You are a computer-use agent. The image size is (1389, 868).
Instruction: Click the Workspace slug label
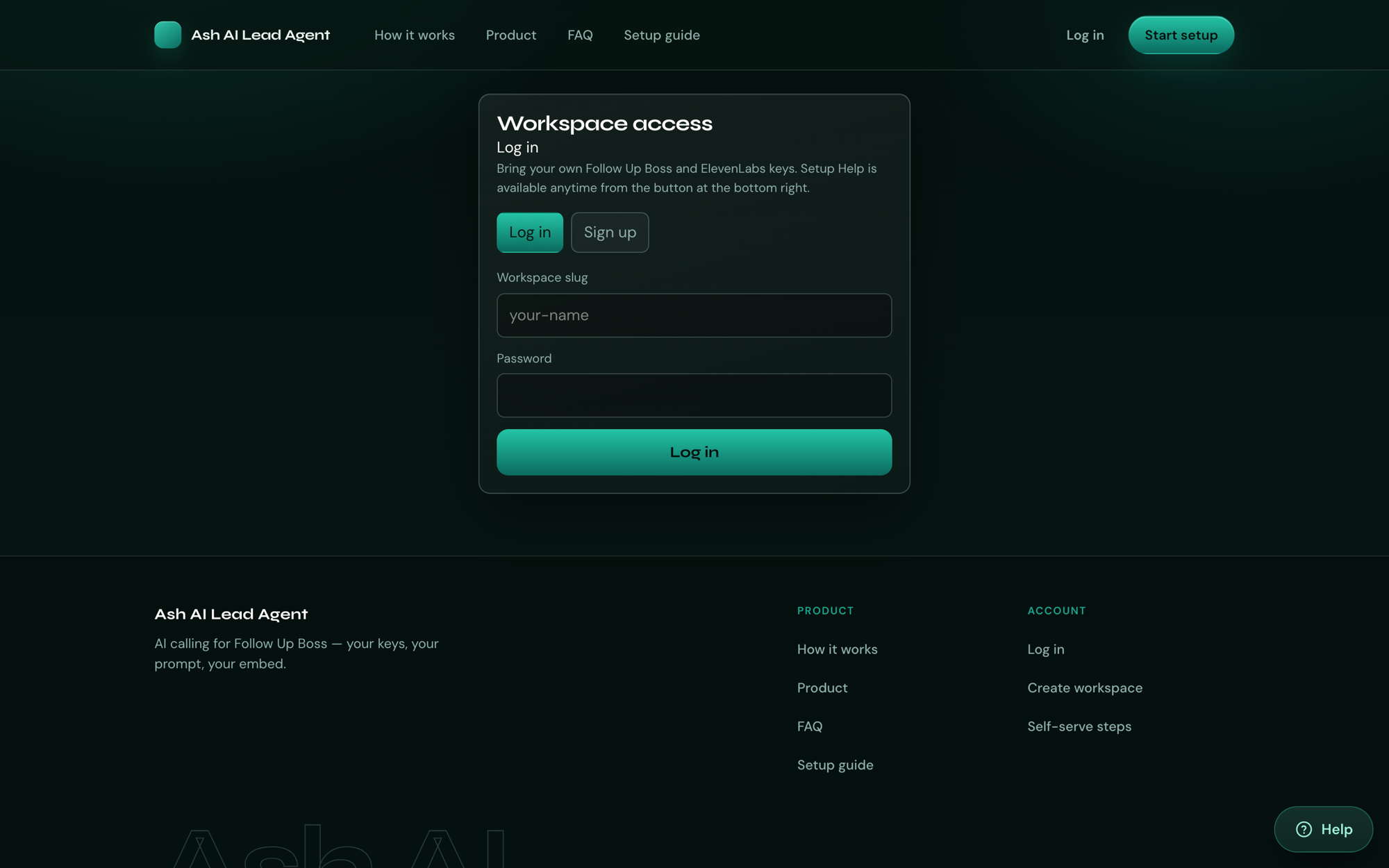click(542, 278)
